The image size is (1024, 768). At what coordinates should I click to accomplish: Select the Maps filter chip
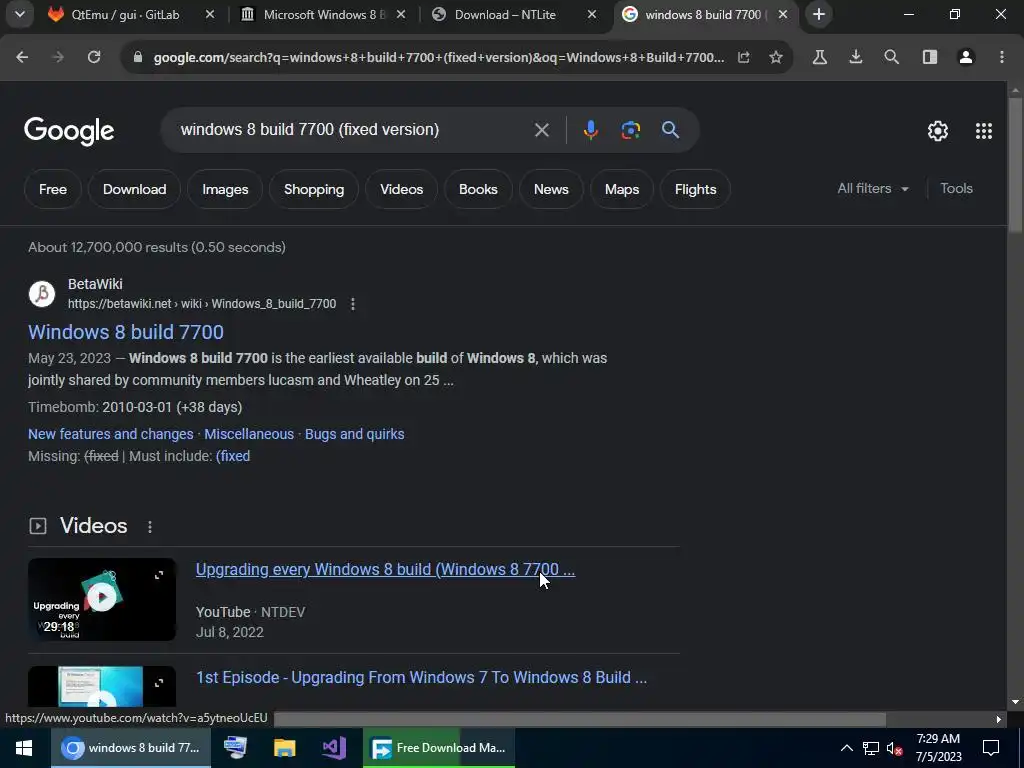[x=622, y=189]
